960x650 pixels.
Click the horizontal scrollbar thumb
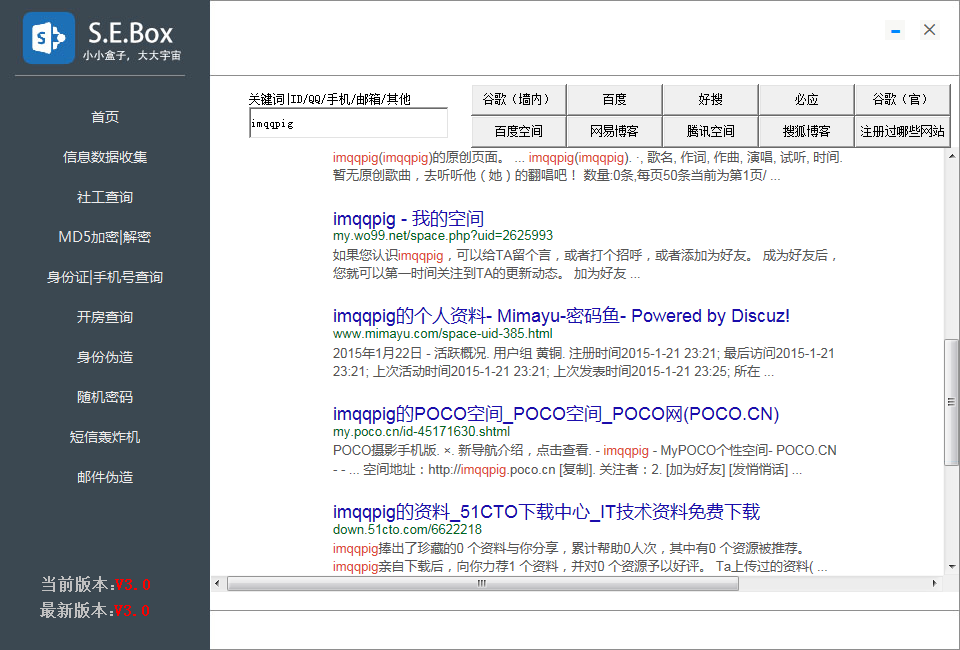(x=482, y=583)
